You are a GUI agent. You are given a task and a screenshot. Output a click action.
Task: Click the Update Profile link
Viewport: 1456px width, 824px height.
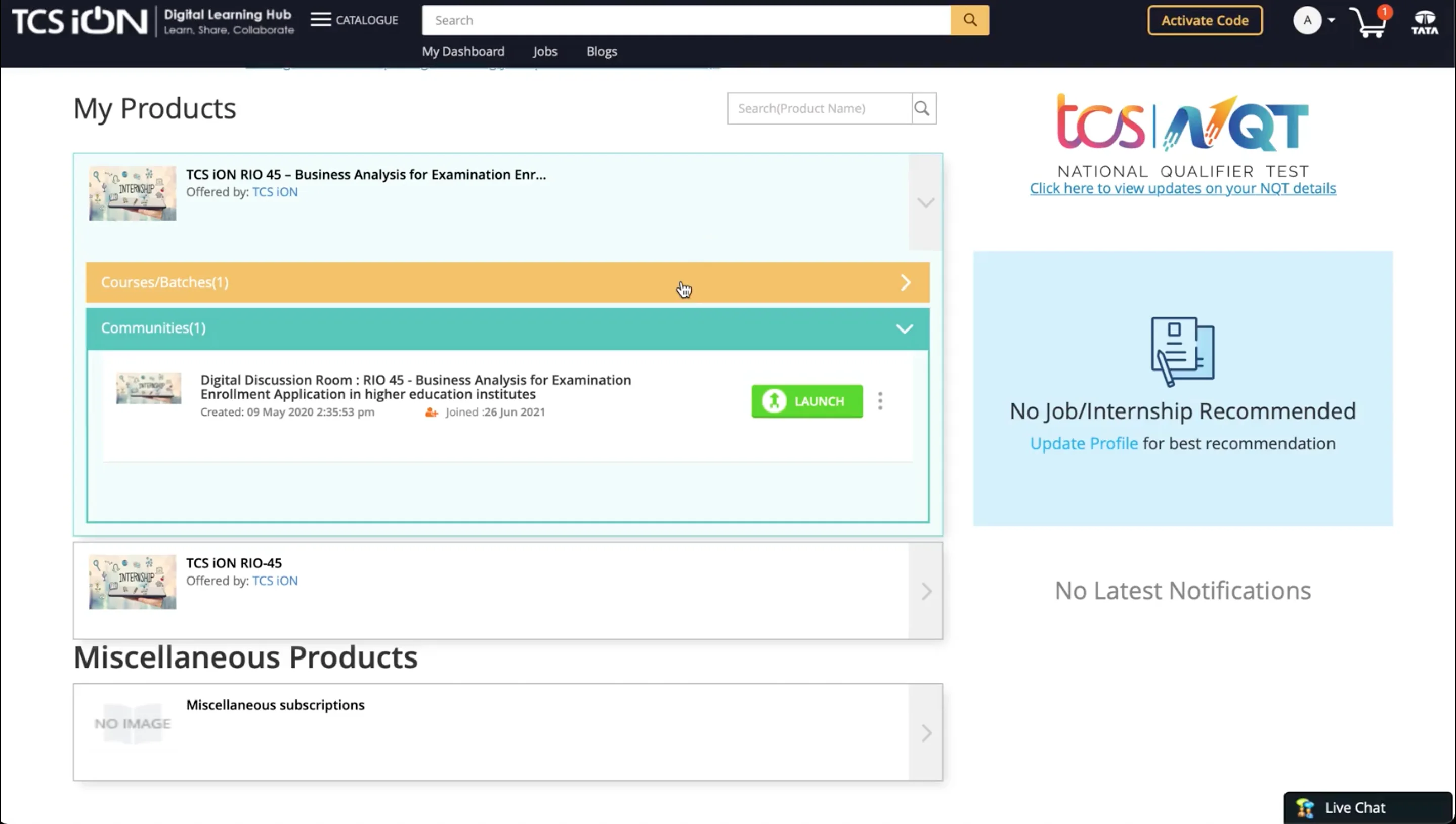coord(1083,444)
